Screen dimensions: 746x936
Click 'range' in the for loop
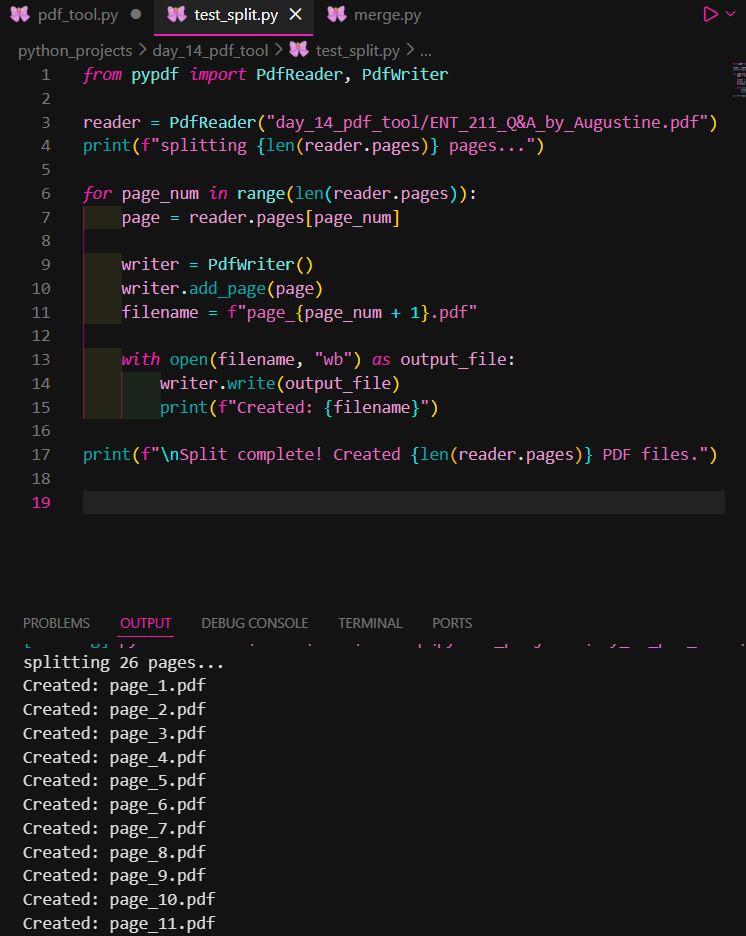[x=261, y=194]
